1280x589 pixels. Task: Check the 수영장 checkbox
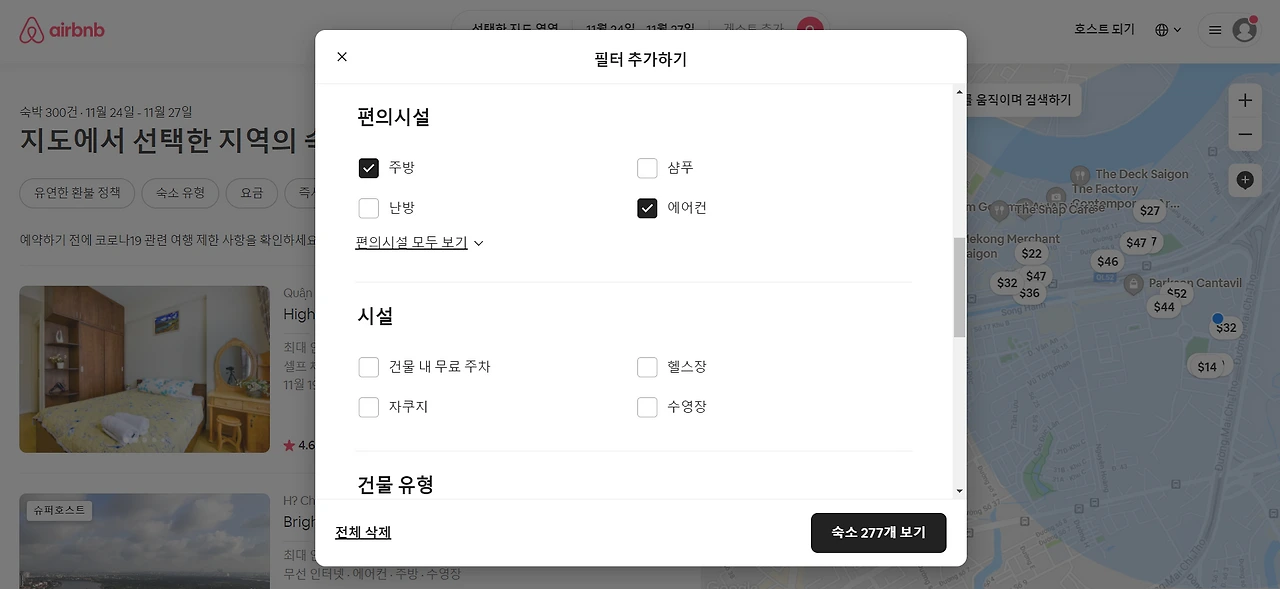[x=647, y=407]
